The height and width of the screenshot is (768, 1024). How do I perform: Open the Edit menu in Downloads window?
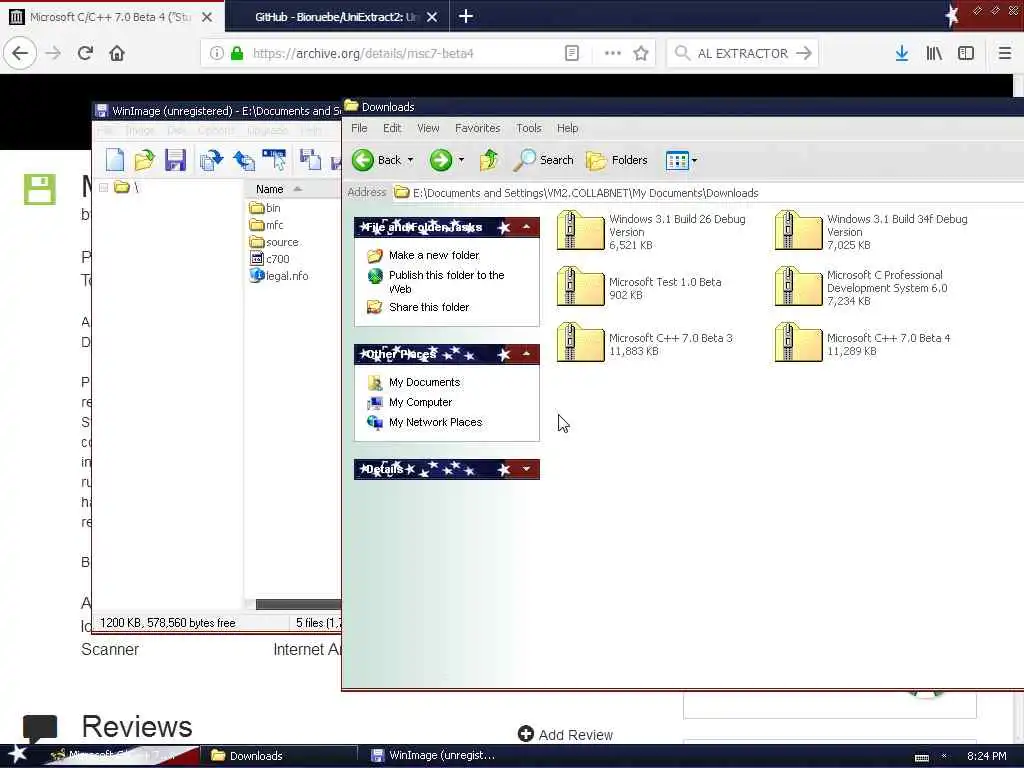point(392,128)
